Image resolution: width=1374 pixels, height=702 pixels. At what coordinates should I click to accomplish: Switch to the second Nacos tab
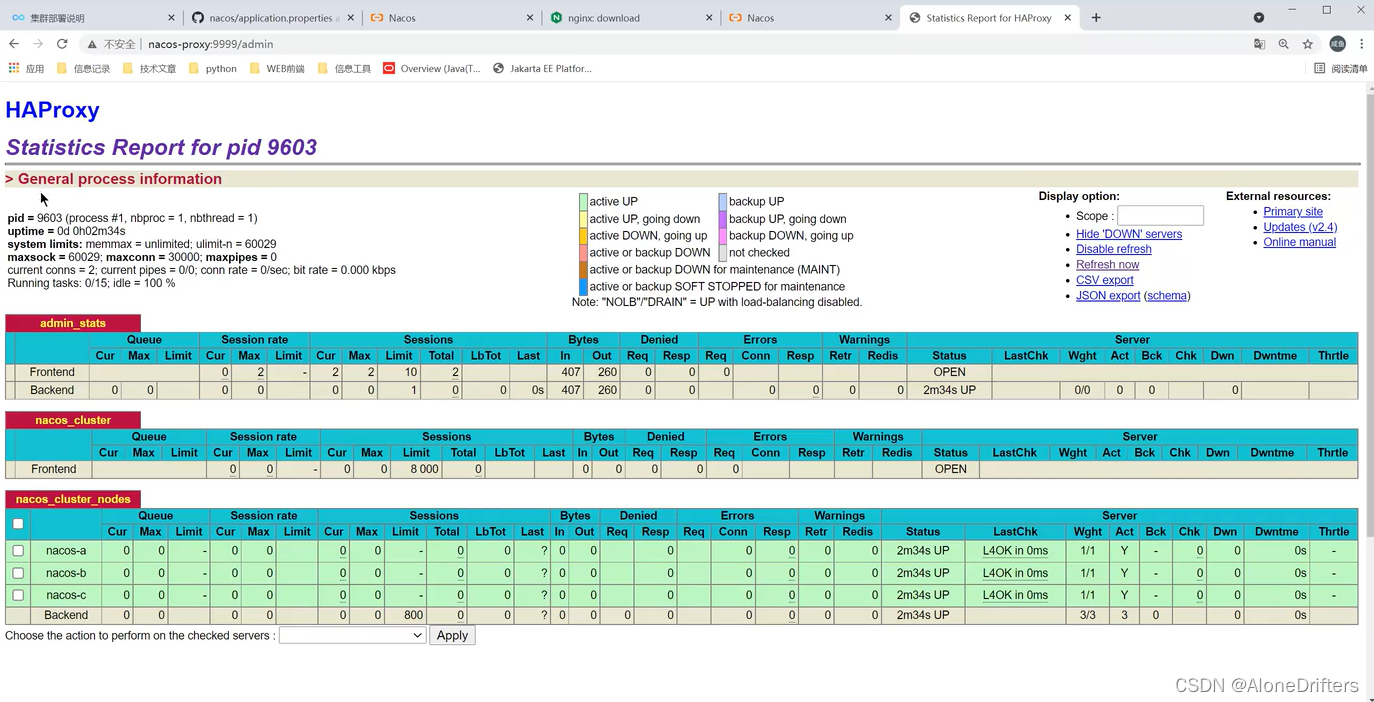[x=809, y=18]
